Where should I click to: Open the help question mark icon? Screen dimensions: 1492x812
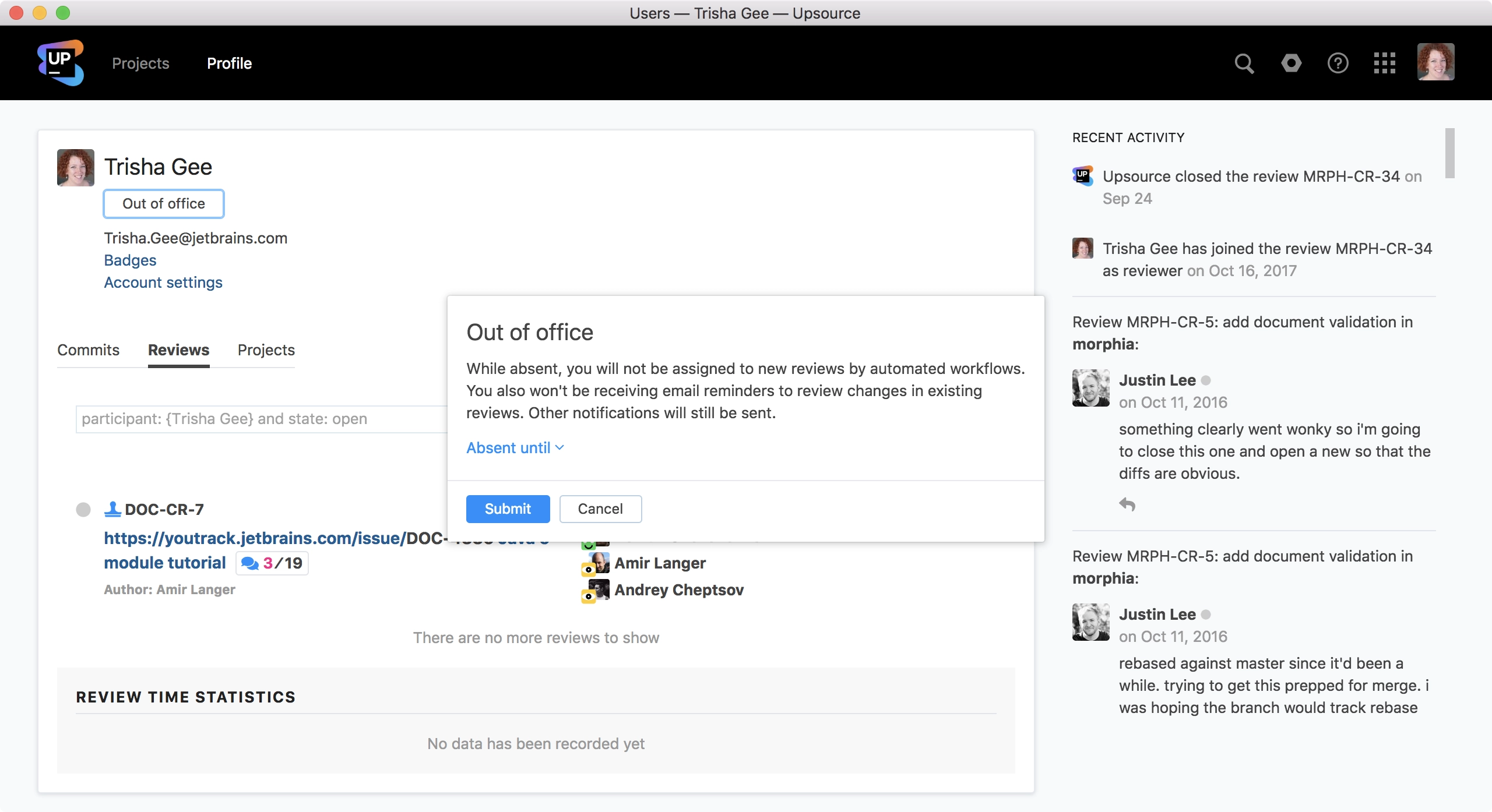click(1338, 63)
